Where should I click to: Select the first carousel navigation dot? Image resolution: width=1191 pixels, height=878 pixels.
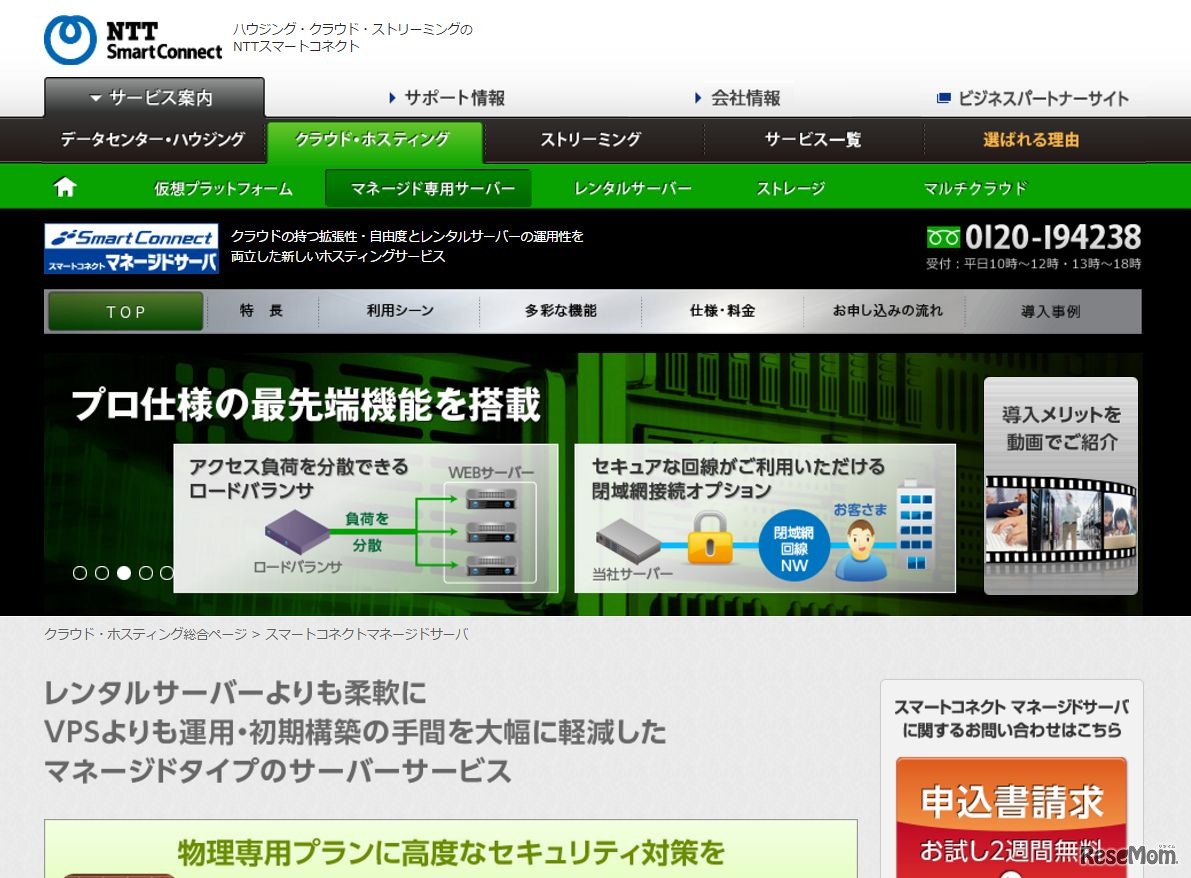(81, 573)
